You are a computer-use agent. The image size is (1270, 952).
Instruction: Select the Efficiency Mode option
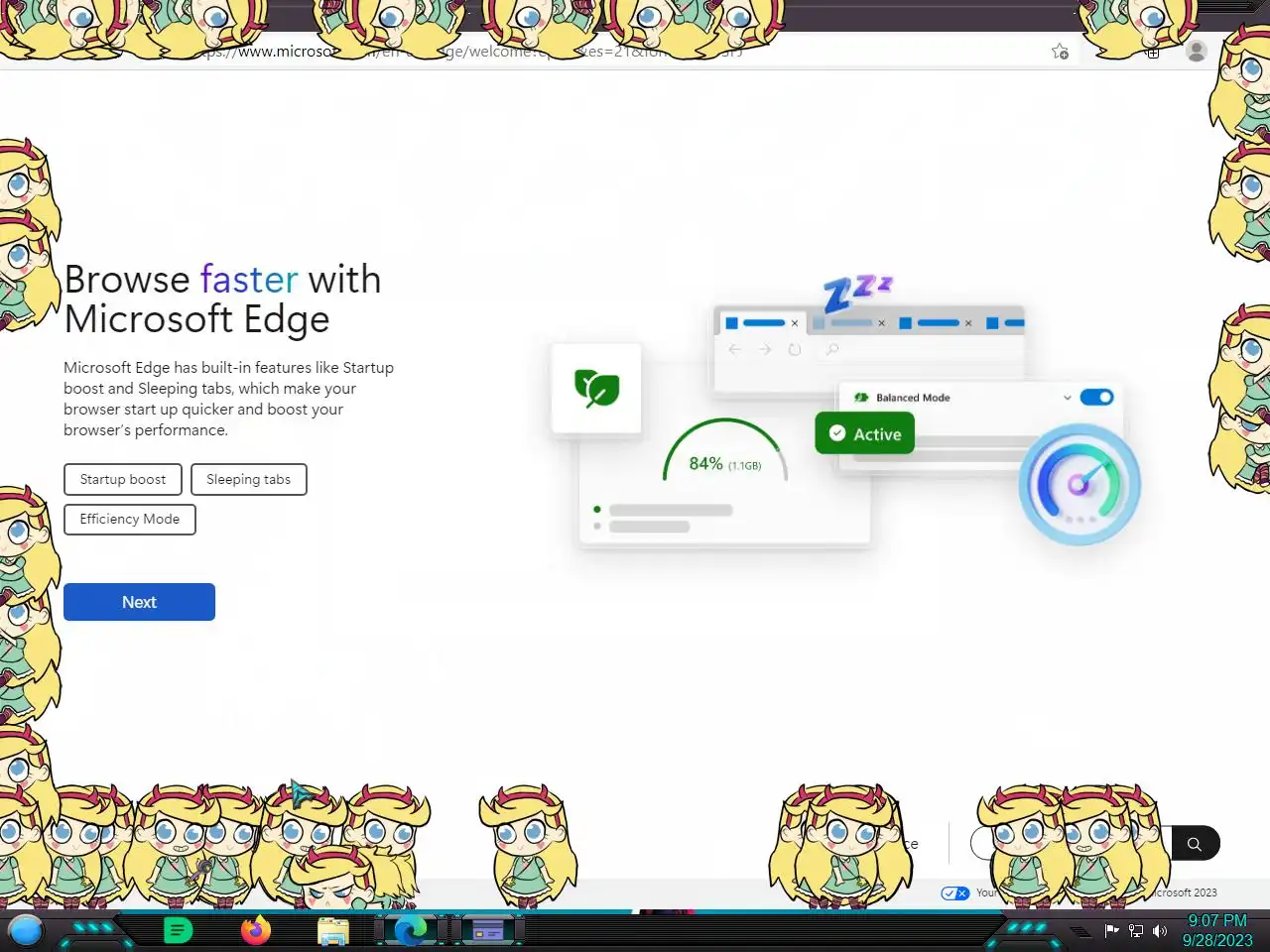130,519
